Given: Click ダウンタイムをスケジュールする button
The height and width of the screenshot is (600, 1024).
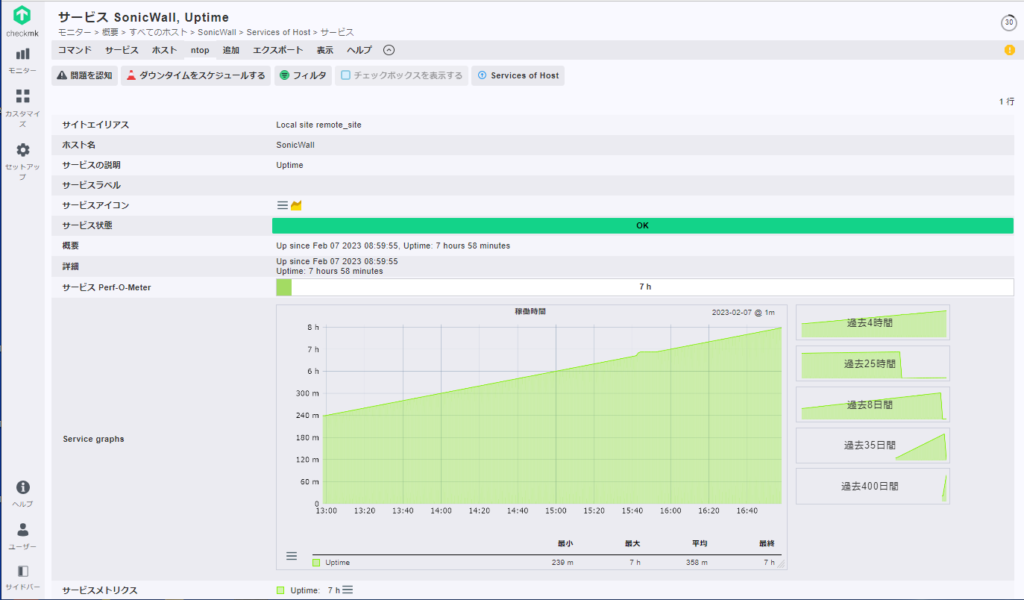Looking at the screenshot, I should [x=196, y=76].
